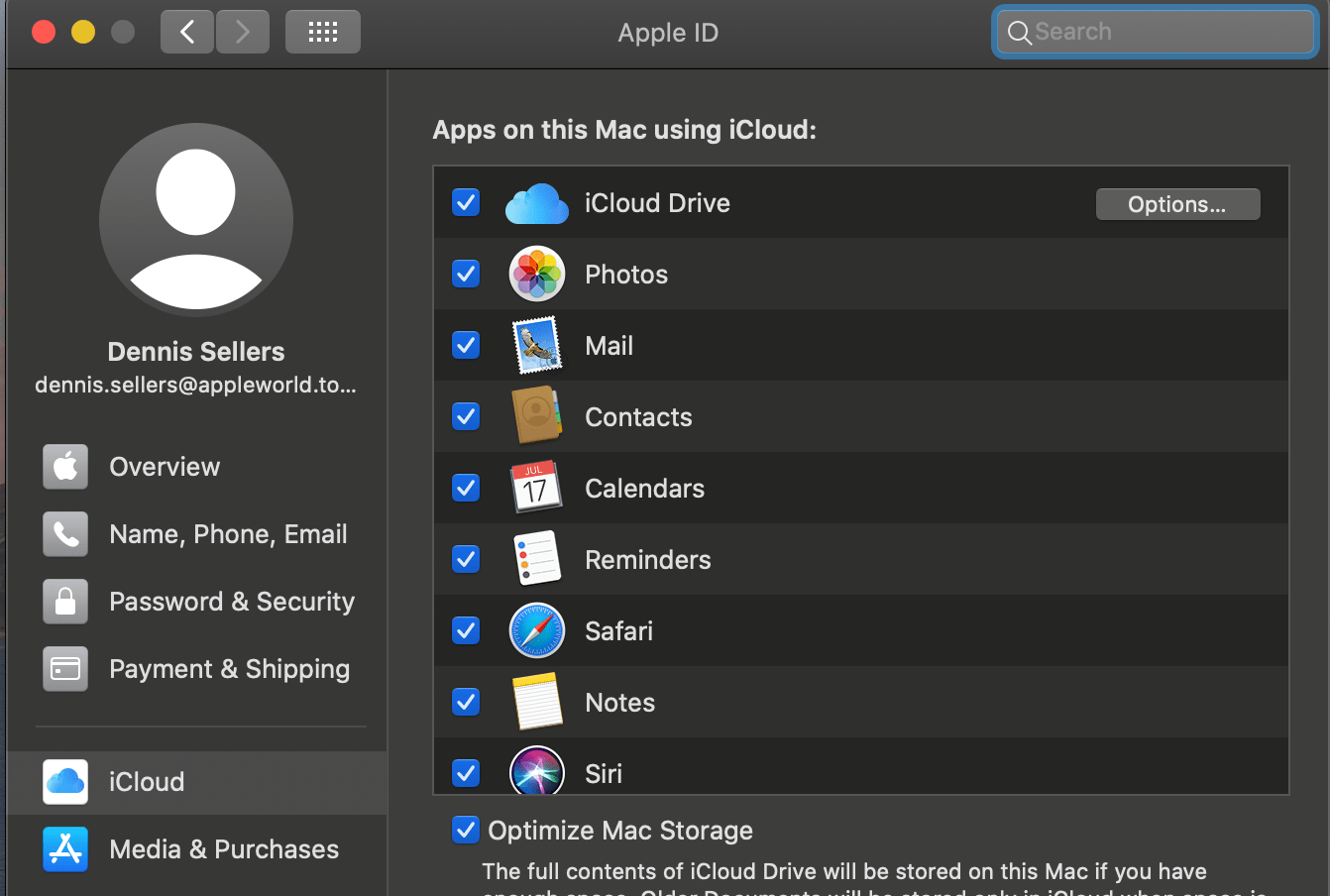Click the Notes app icon
This screenshot has height=896, width=1330.
[536, 702]
